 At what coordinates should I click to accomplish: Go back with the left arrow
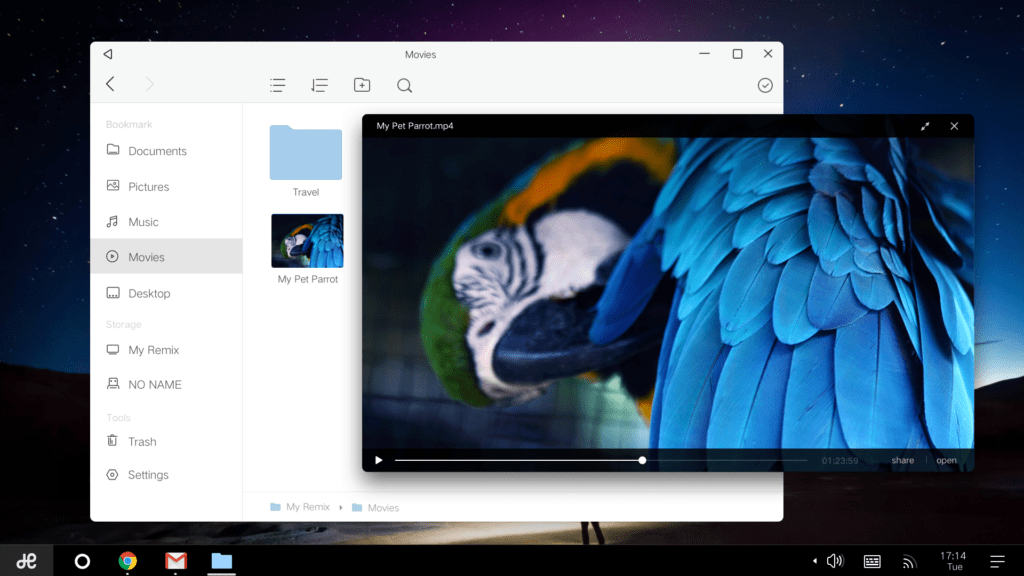point(110,84)
